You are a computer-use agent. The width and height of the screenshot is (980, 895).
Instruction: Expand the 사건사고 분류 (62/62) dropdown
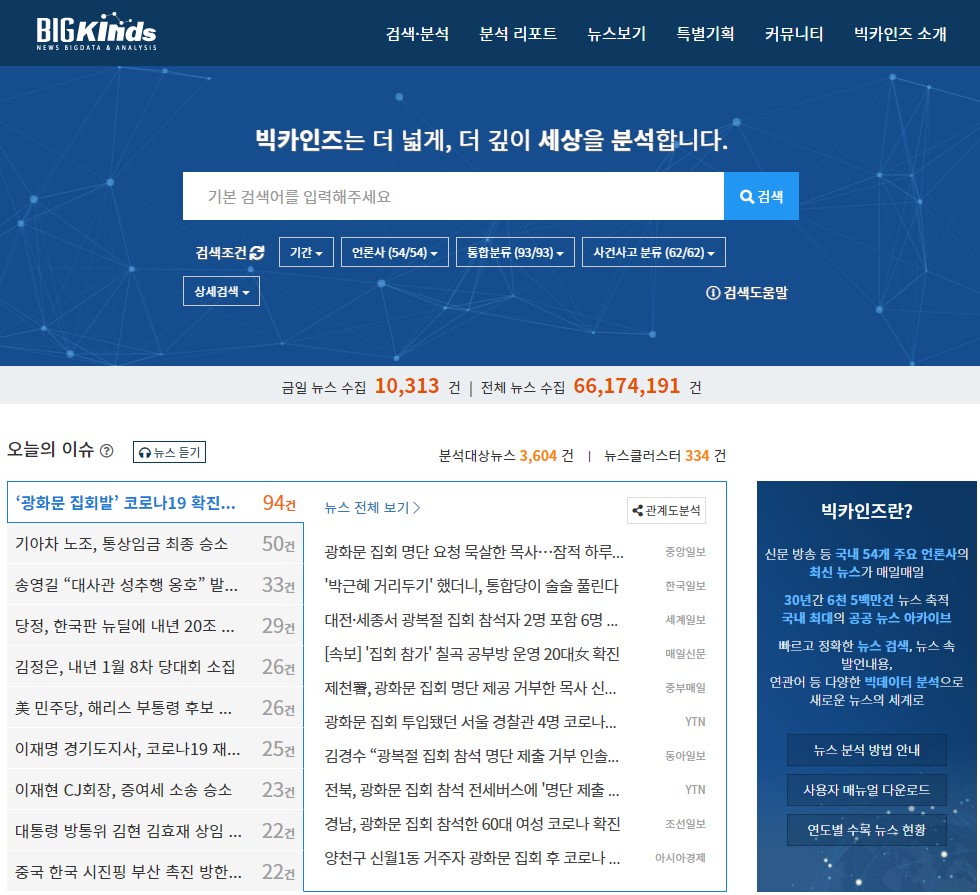click(654, 252)
